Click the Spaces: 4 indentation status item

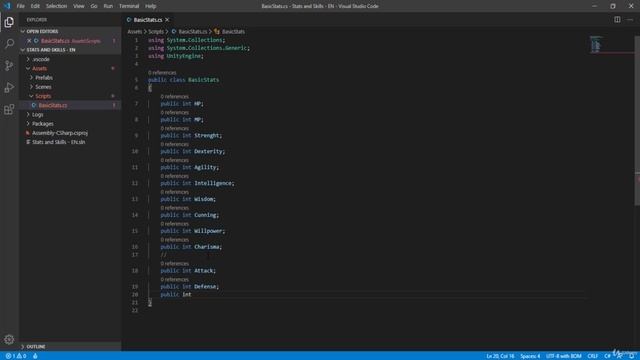coord(530,356)
